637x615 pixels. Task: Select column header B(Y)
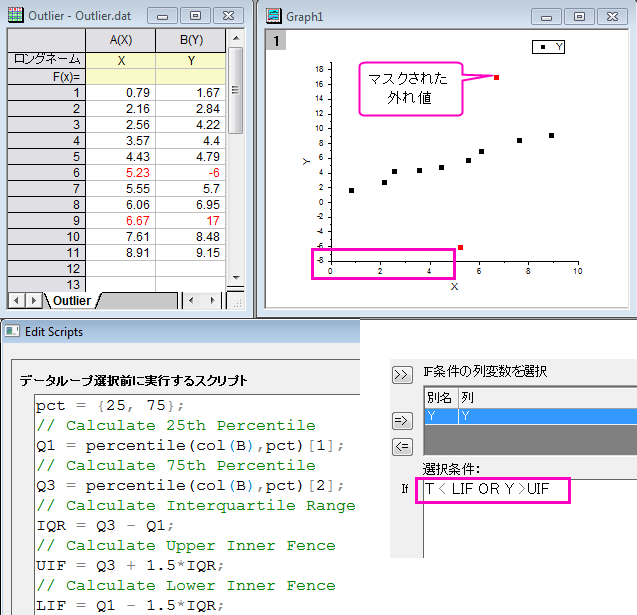(x=191, y=40)
